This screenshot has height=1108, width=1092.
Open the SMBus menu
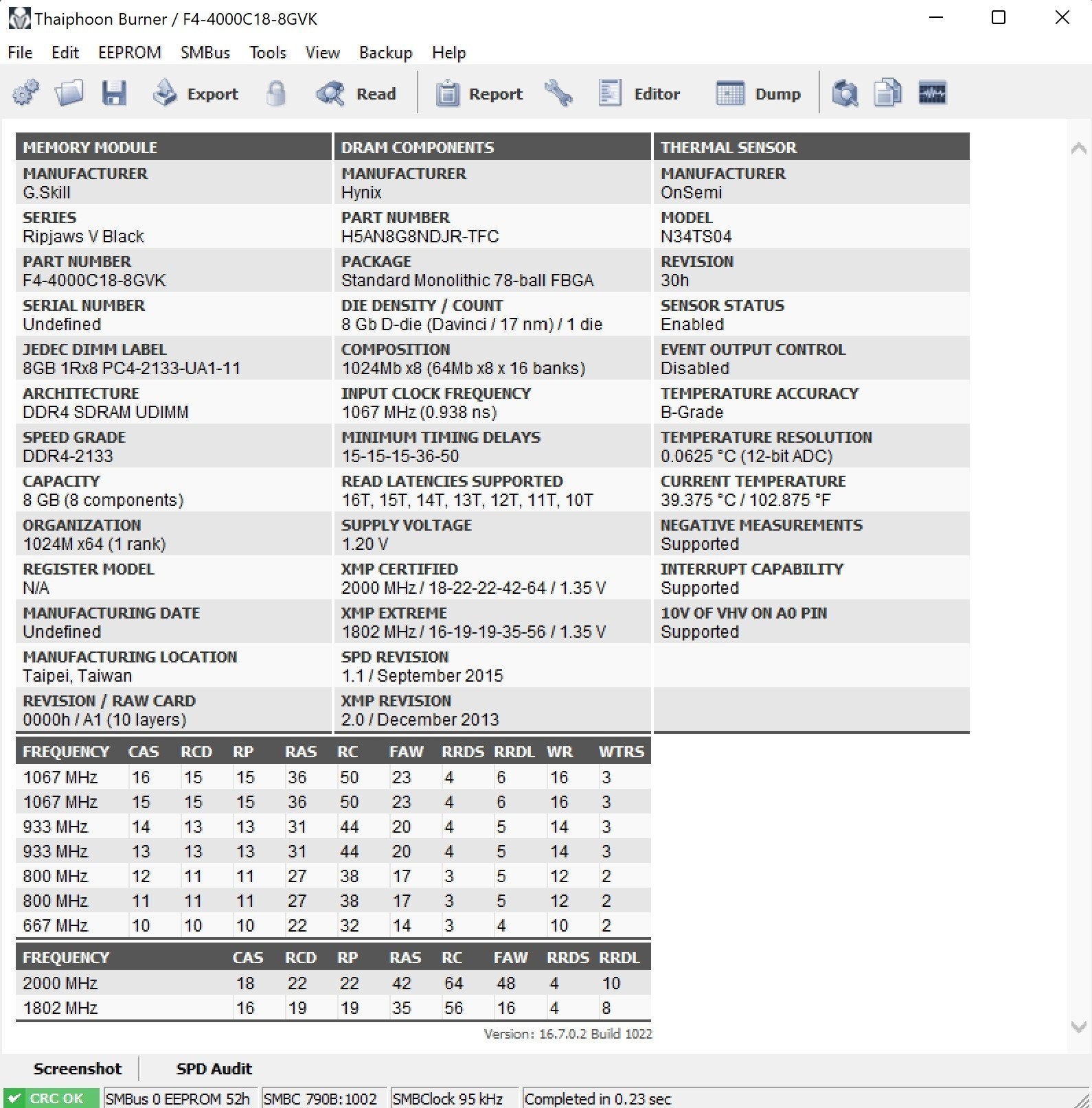(205, 52)
